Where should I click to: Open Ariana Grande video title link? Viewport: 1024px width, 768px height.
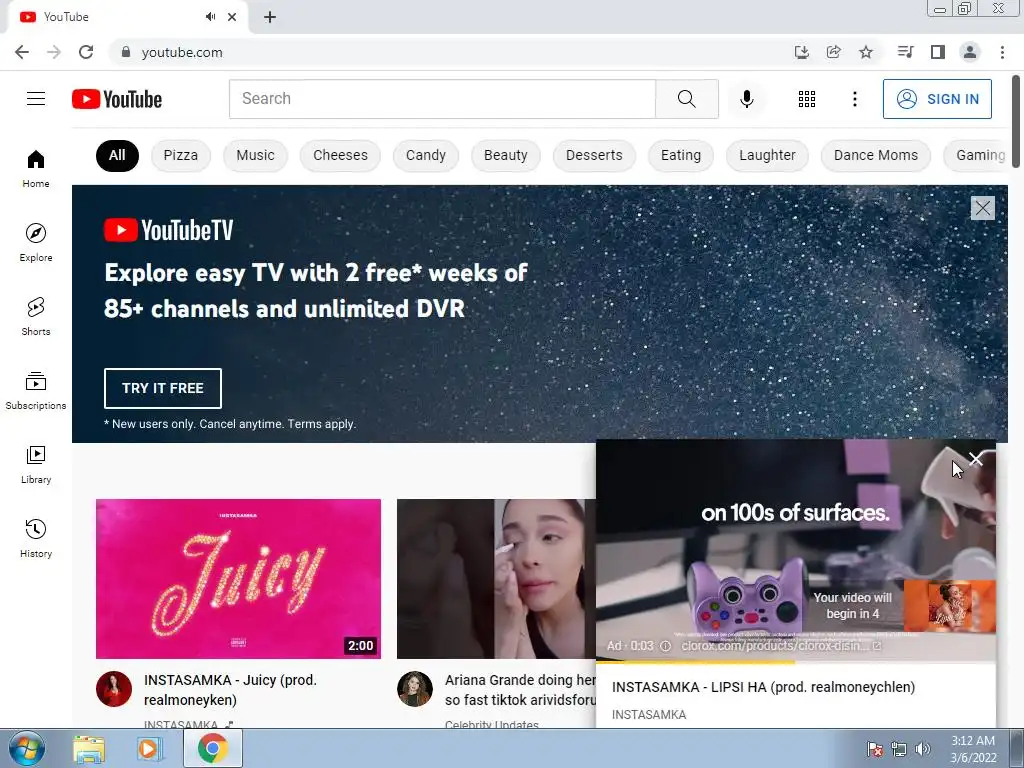click(x=520, y=690)
